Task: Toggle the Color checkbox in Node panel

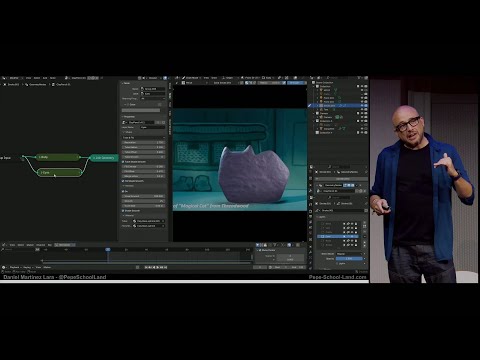Action: click(128, 104)
